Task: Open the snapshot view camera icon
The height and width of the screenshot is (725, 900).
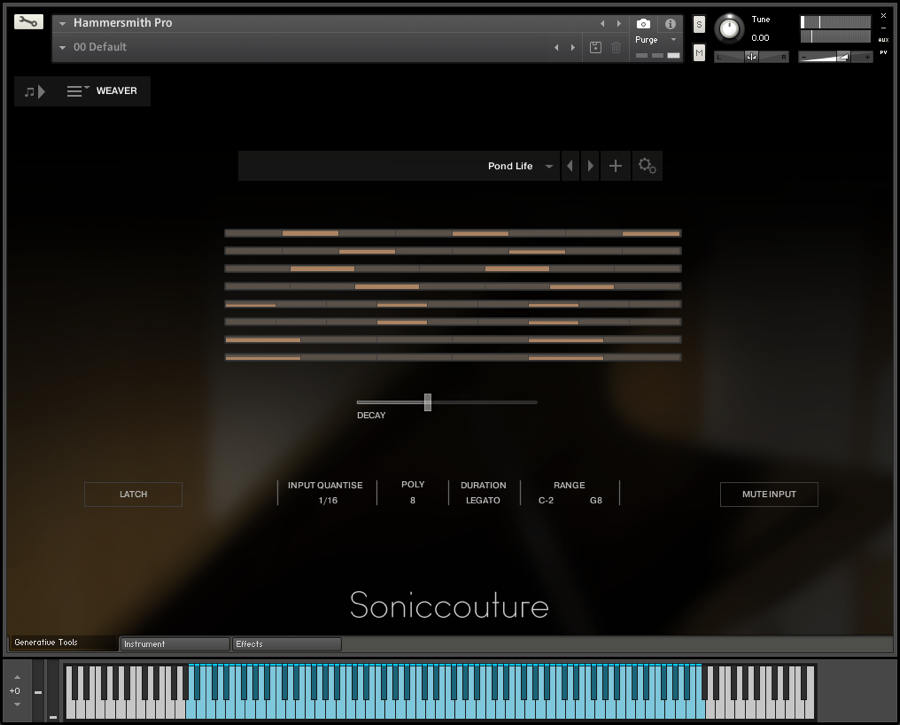Action: pos(643,24)
